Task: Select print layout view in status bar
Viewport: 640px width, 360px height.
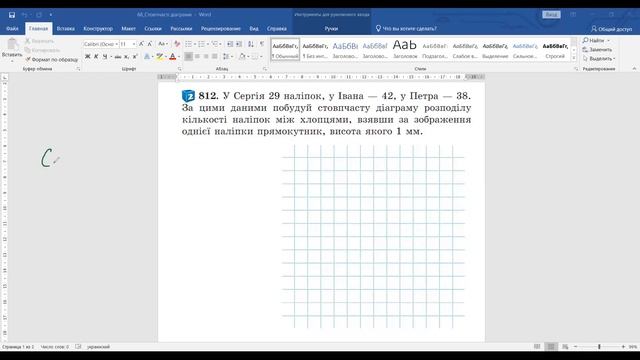Action: (x=551, y=347)
